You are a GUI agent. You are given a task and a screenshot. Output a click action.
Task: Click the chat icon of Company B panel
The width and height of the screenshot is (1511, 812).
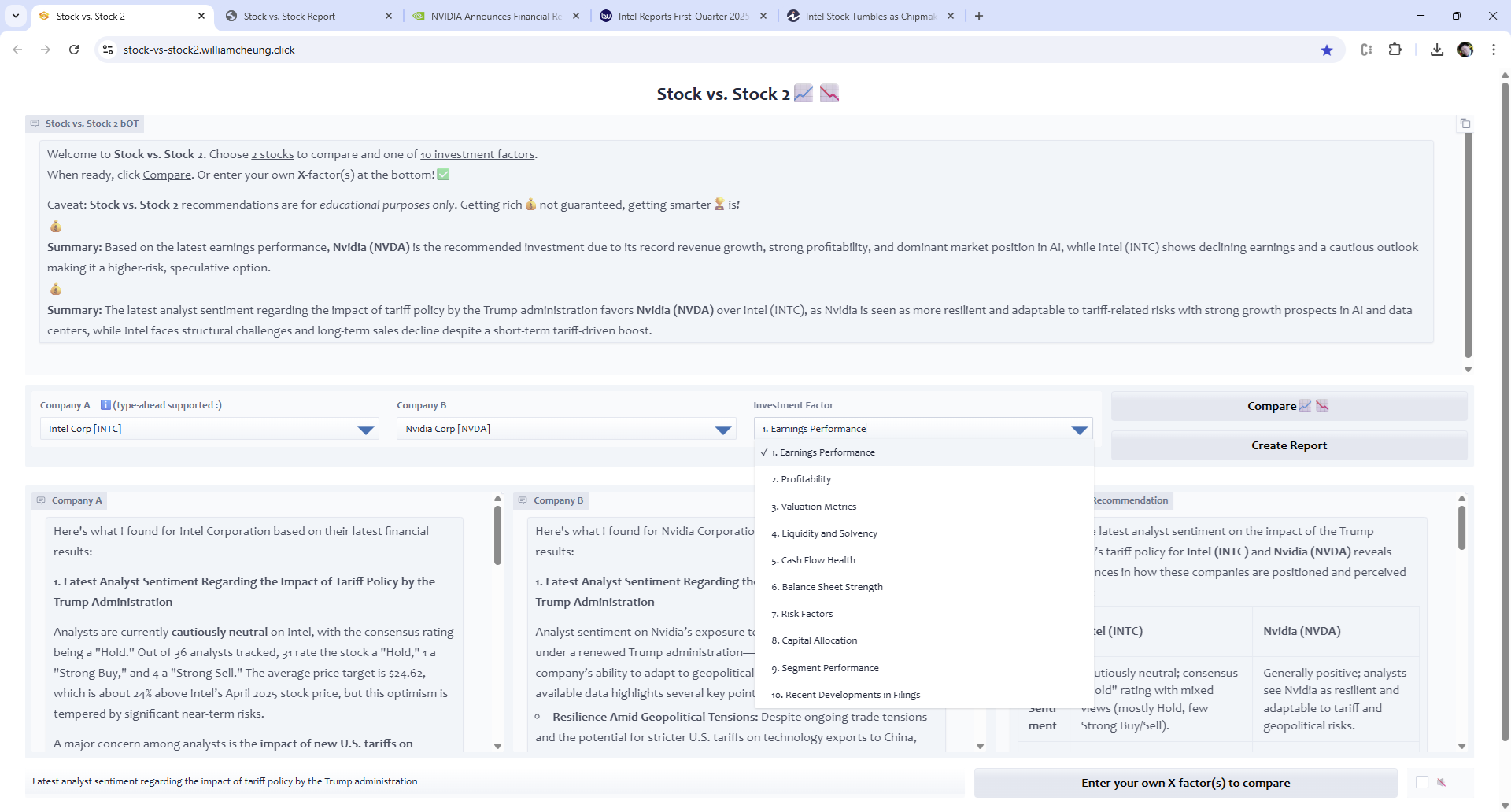523,500
